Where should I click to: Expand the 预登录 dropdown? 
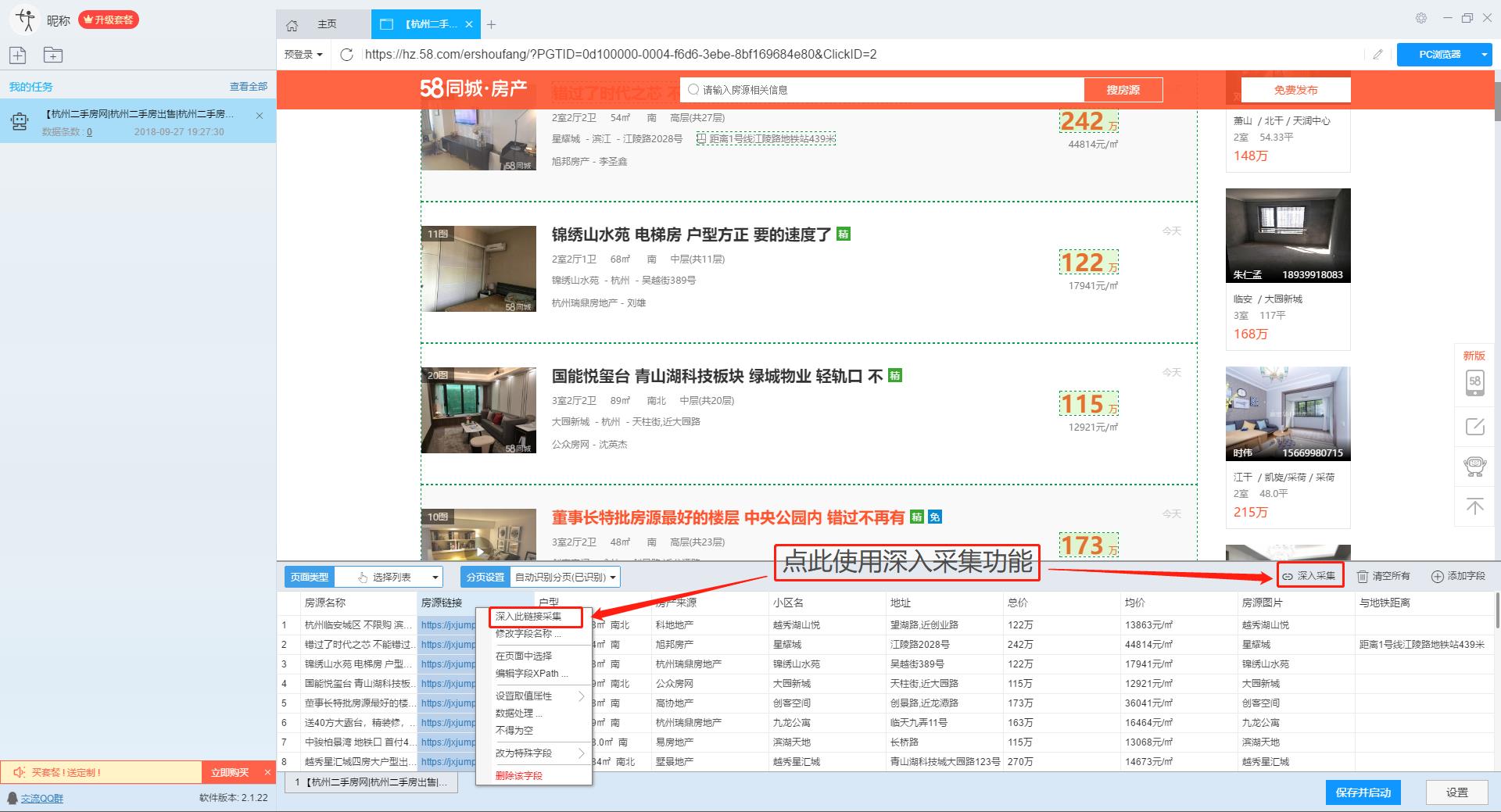(303, 55)
